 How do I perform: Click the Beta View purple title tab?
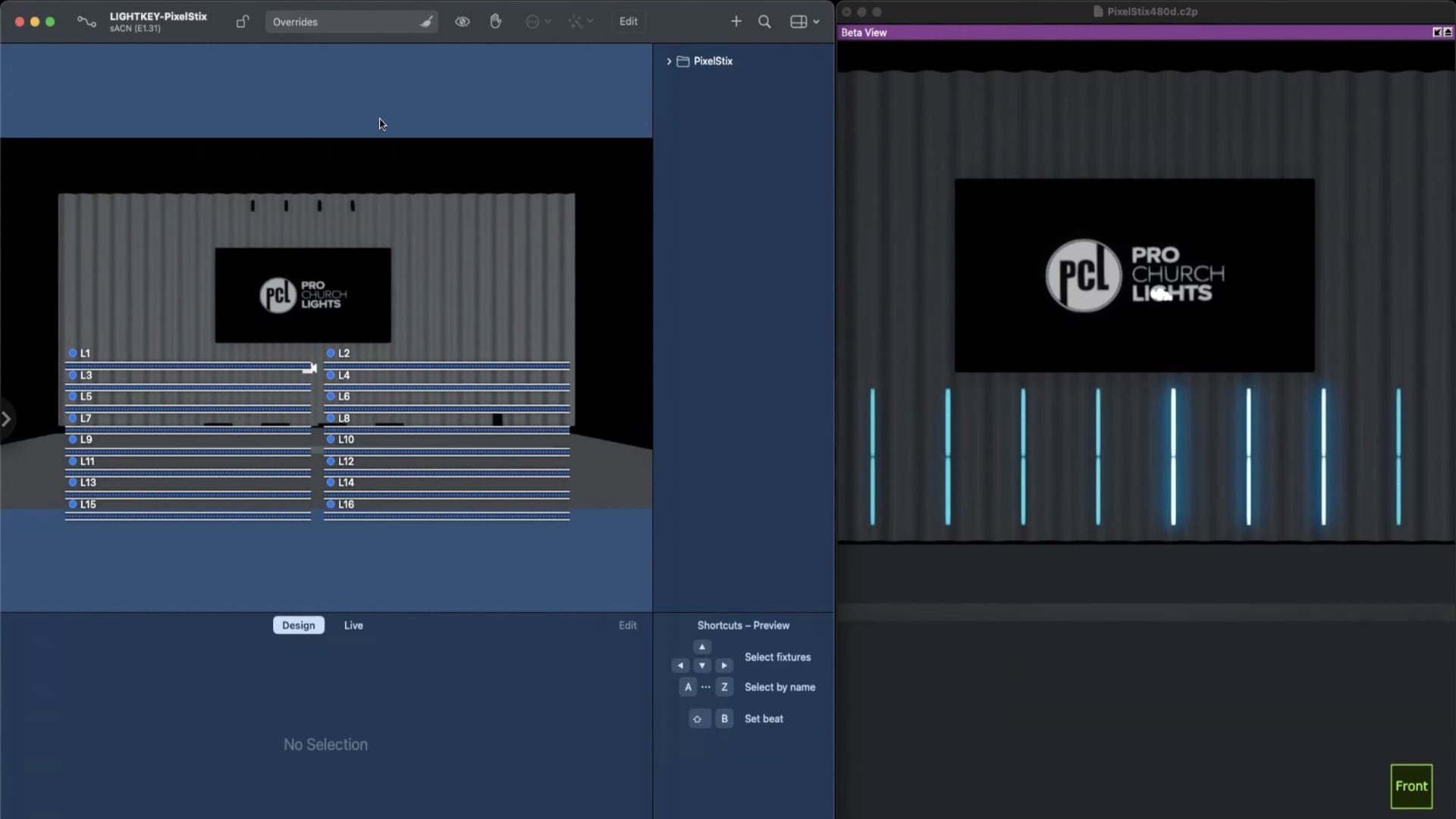tap(1145, 32)
